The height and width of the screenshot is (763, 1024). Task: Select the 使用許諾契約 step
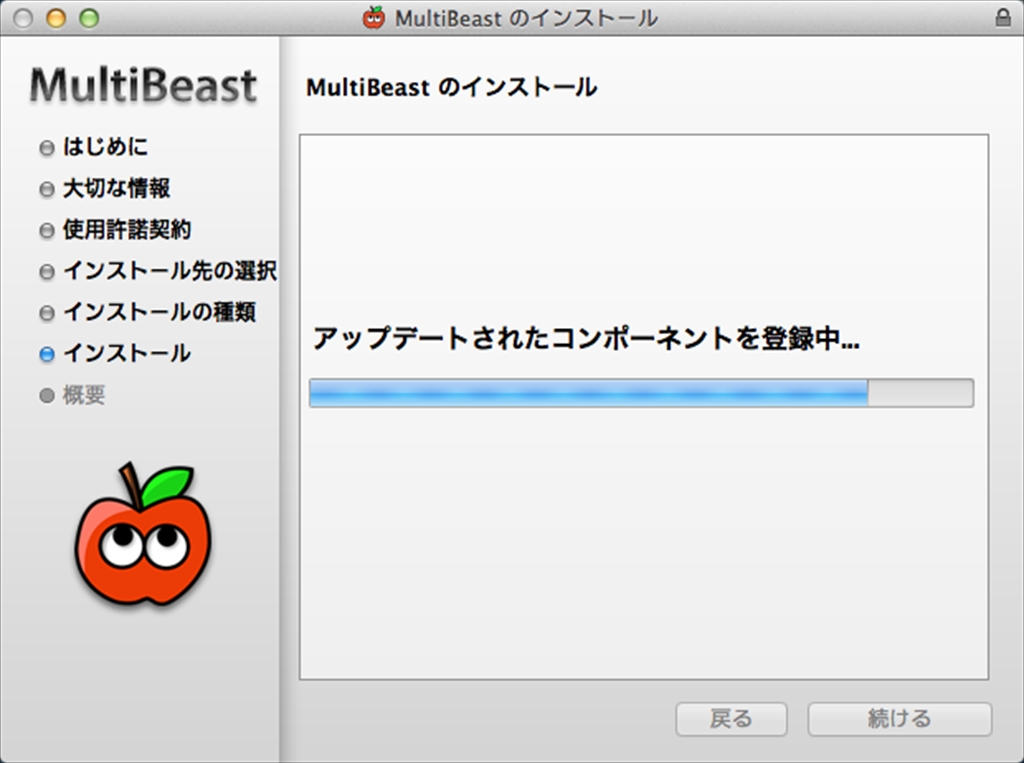[x=127, y=229]
